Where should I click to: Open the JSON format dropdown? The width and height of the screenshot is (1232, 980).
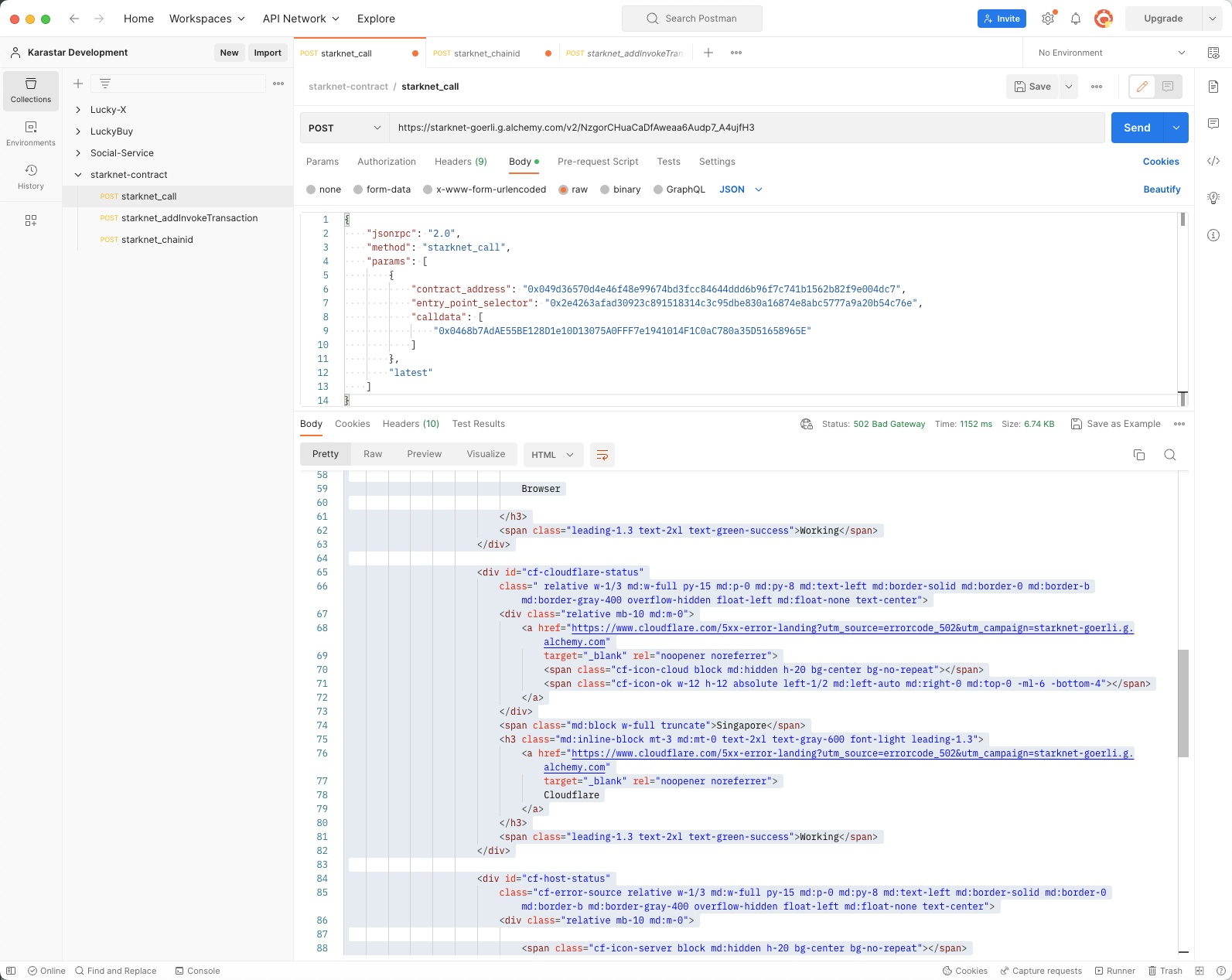tap(741, 190)
